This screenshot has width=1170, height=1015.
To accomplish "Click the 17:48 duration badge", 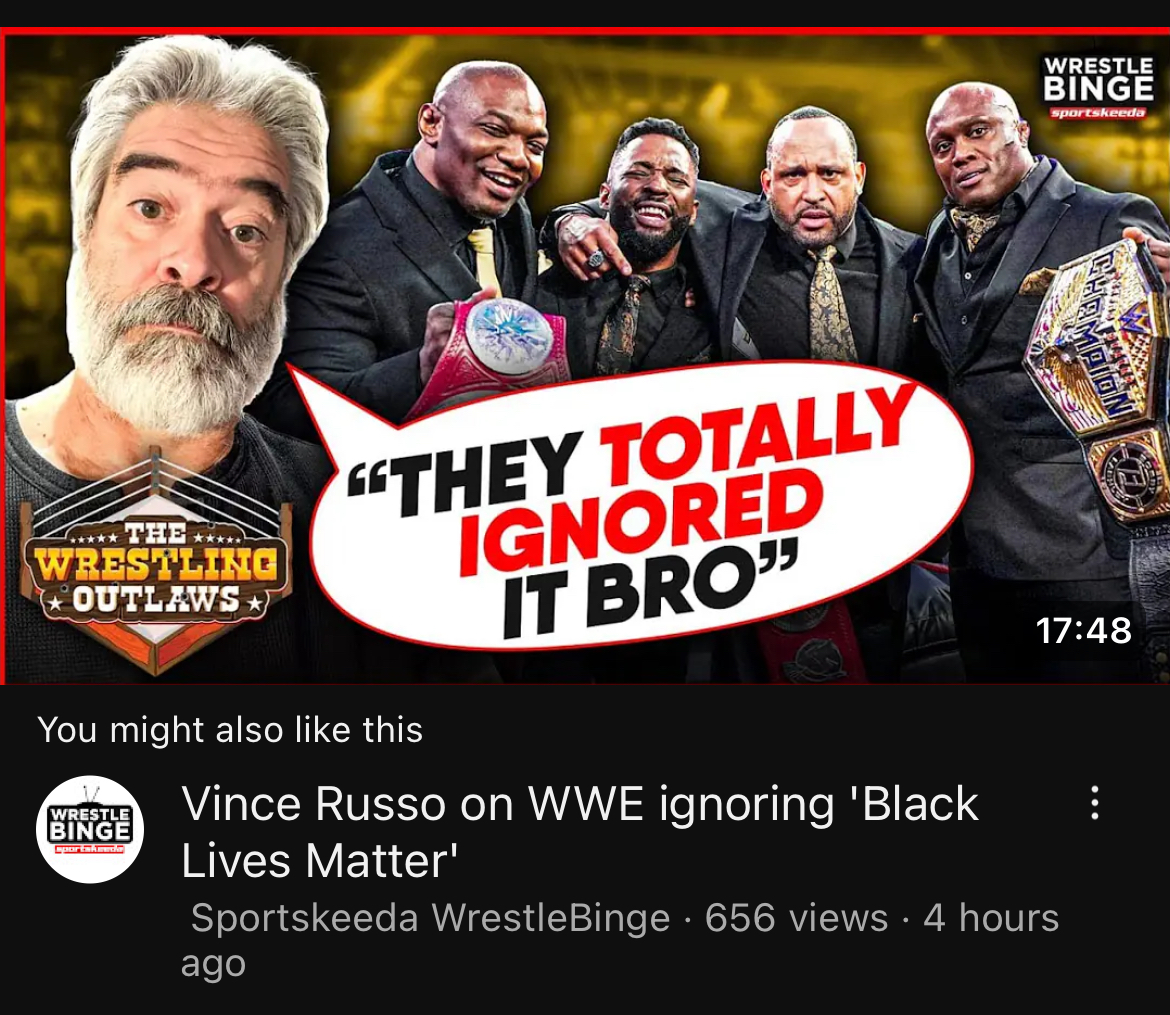I will point(1083,631).
